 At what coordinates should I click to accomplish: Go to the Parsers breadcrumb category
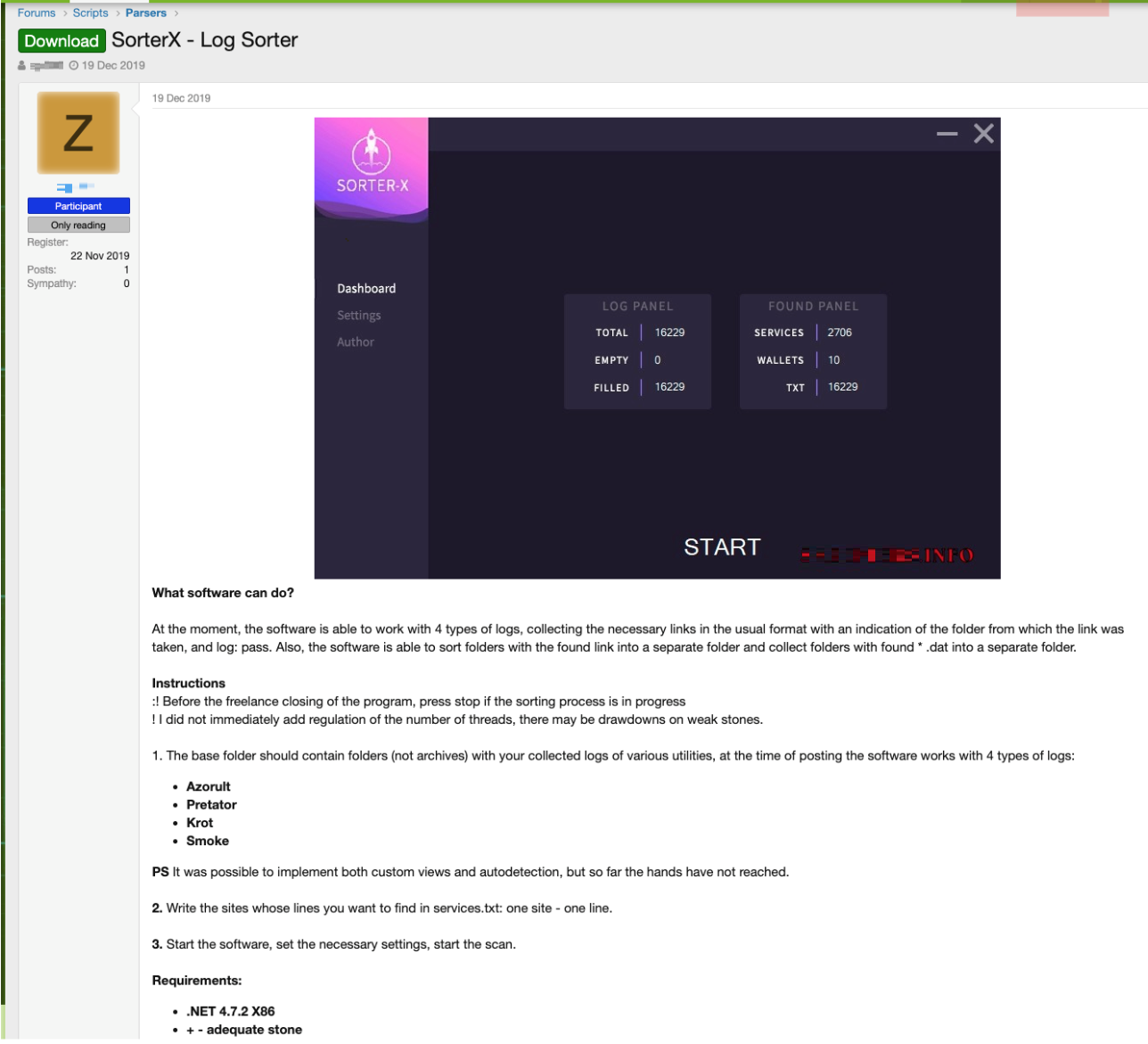pyautogui.click(x=145, y=13)
